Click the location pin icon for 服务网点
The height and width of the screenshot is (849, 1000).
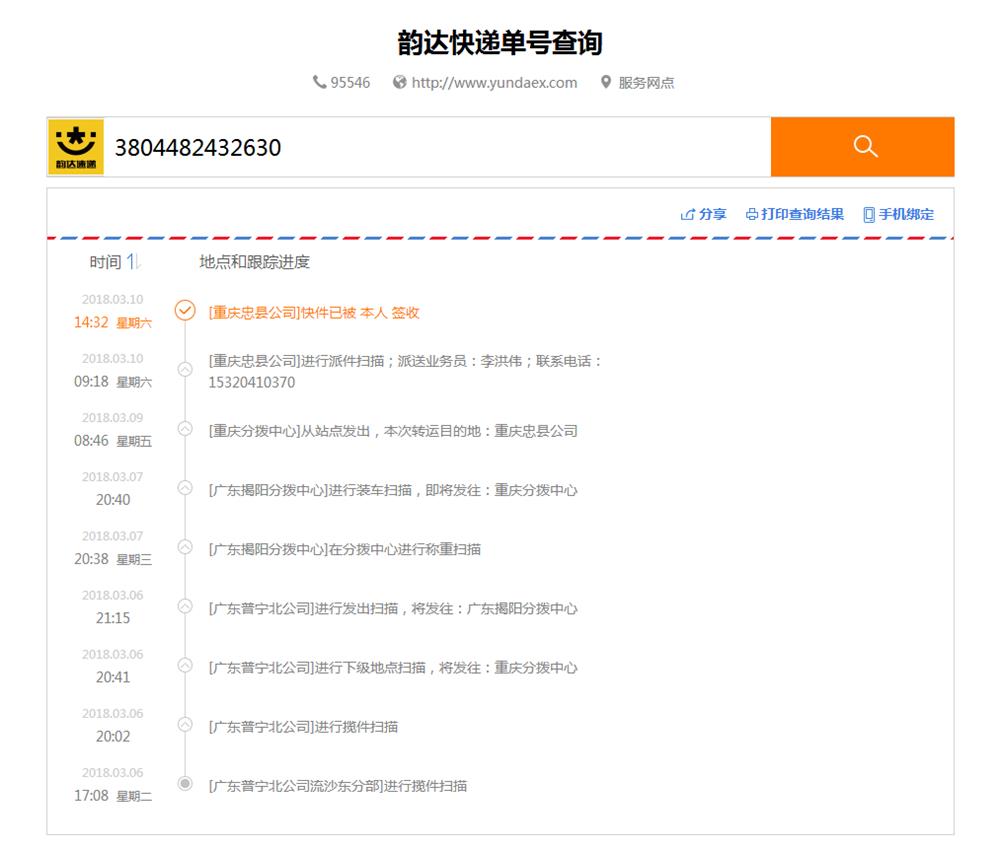[606, 82]
